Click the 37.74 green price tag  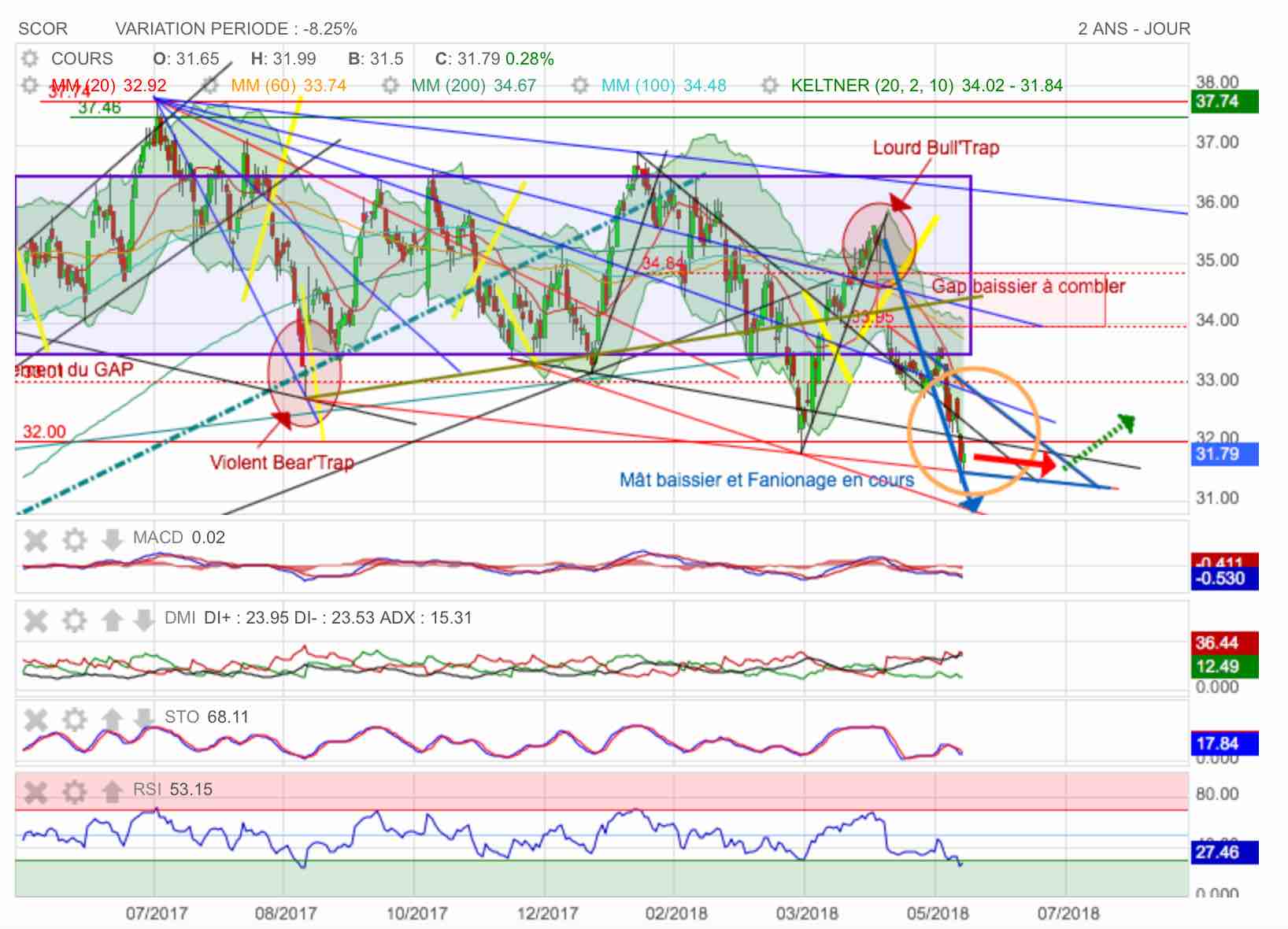1224,102
